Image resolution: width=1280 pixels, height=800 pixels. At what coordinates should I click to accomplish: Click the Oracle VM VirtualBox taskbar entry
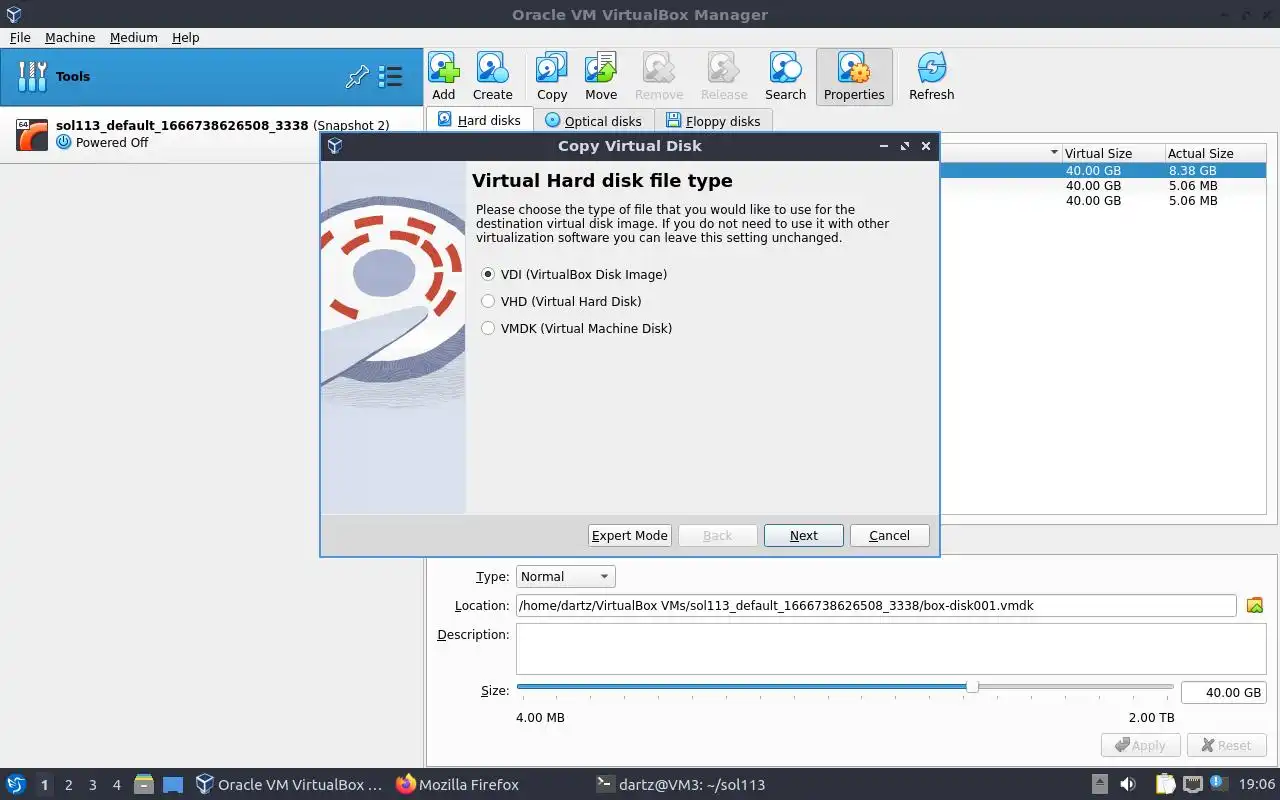tap(289, 784)
